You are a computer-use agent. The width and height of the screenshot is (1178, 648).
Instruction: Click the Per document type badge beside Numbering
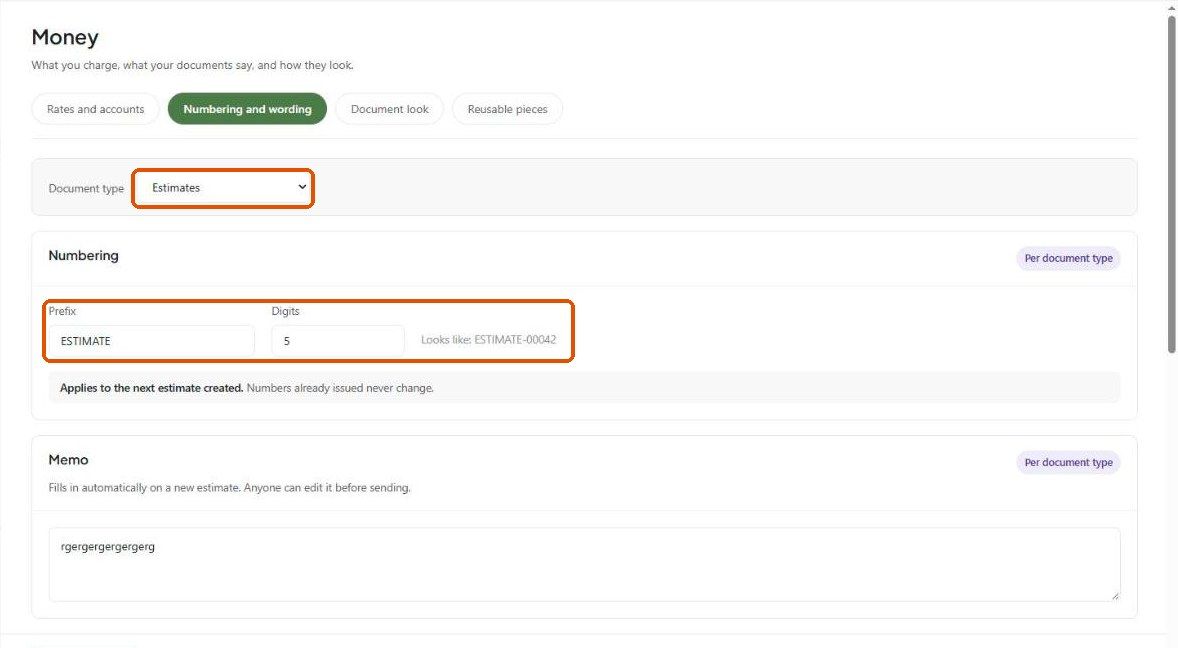point(1068,258)
